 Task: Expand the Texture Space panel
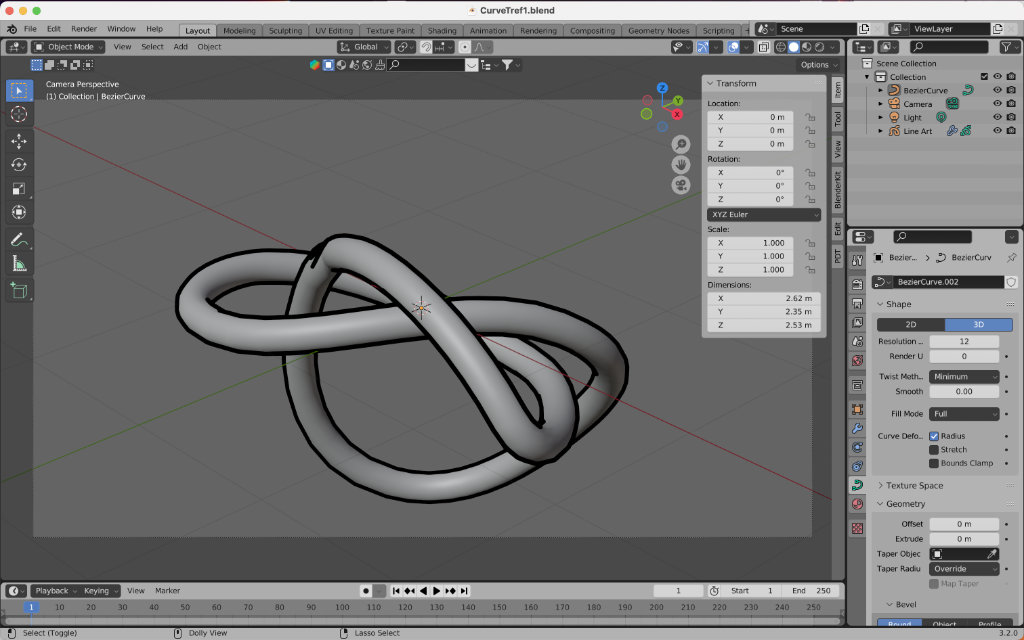click(x=914, y=485)
